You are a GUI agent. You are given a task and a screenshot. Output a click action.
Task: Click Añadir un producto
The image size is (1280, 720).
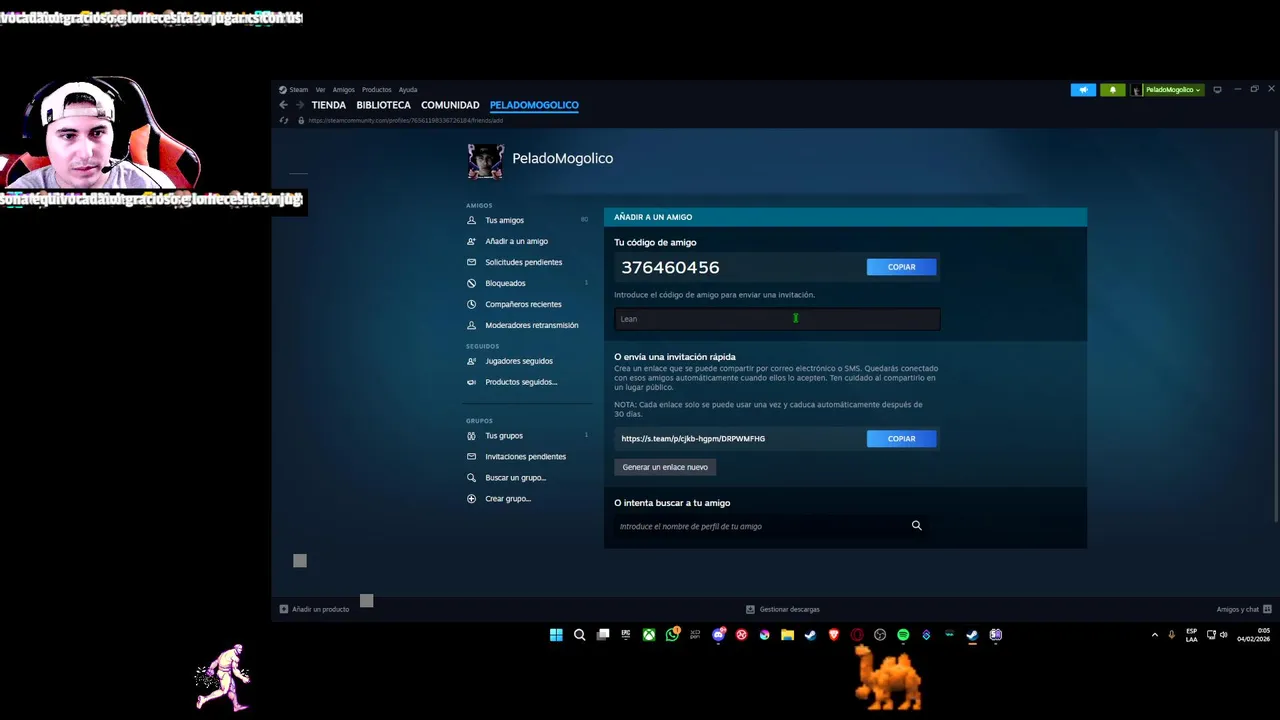coord(314,609)
